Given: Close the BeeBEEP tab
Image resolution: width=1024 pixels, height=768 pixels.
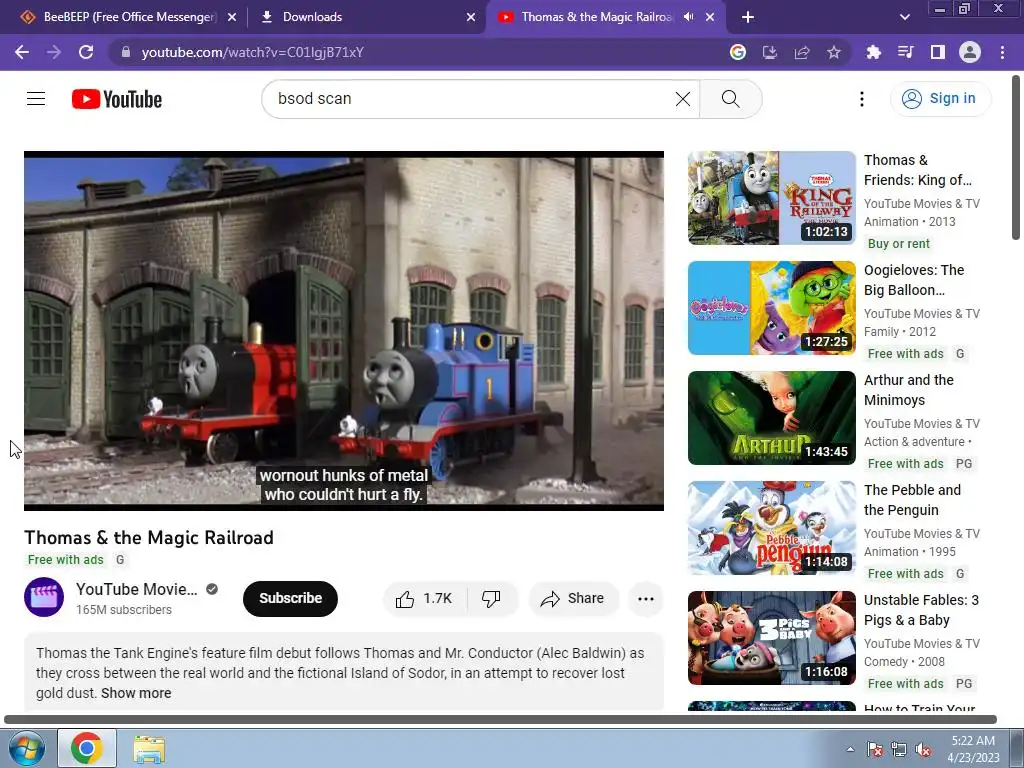Looking at the screenshot, I should [232, 18].
